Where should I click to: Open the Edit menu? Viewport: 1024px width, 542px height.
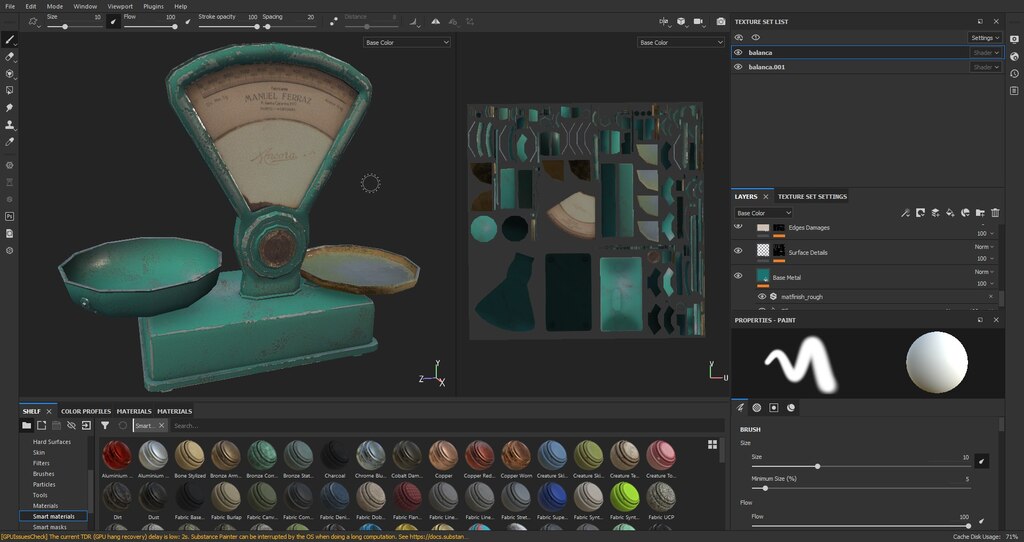31,6
